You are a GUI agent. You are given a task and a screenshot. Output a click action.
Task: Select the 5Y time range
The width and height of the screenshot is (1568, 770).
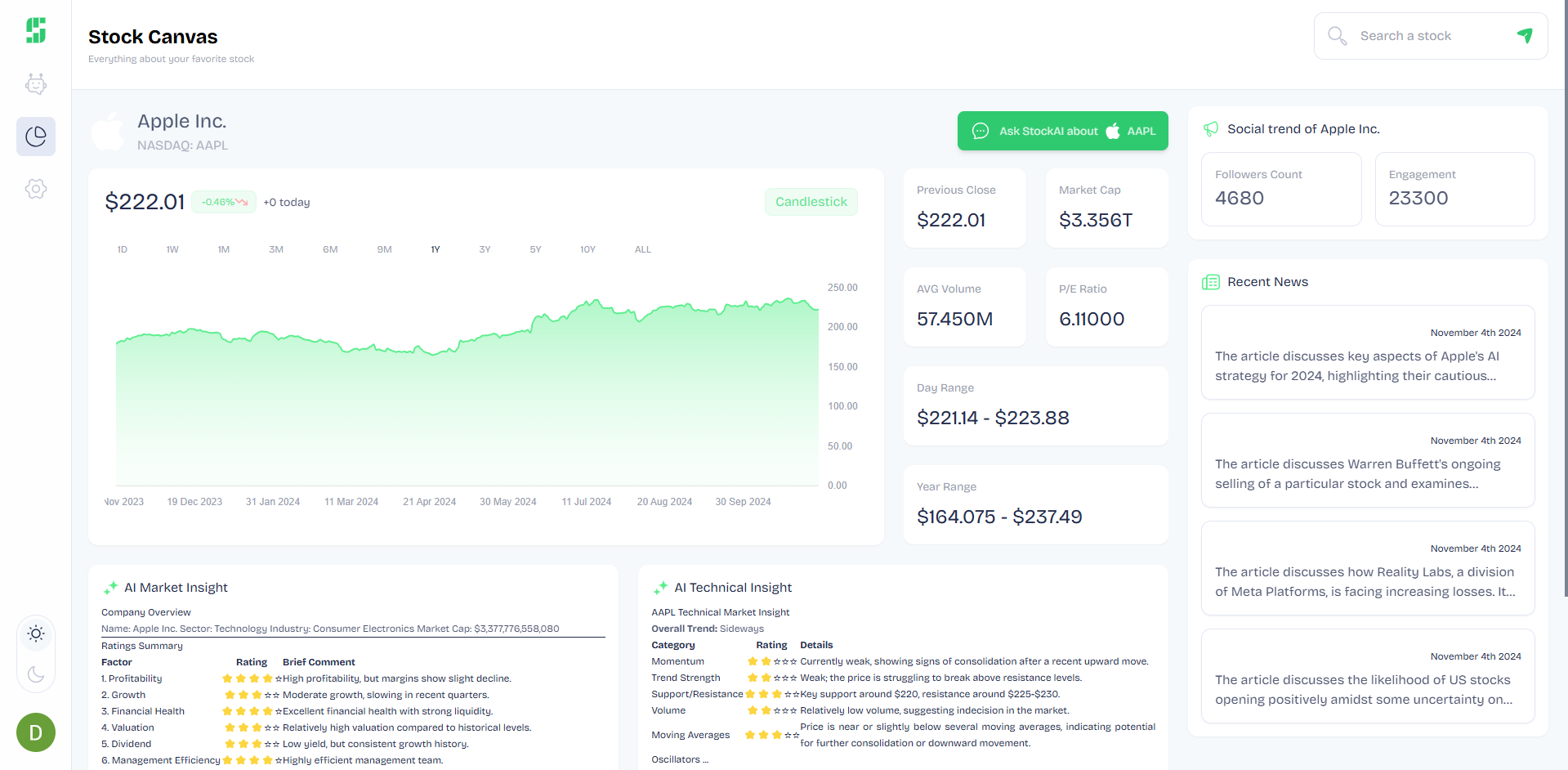pos(535,249)
